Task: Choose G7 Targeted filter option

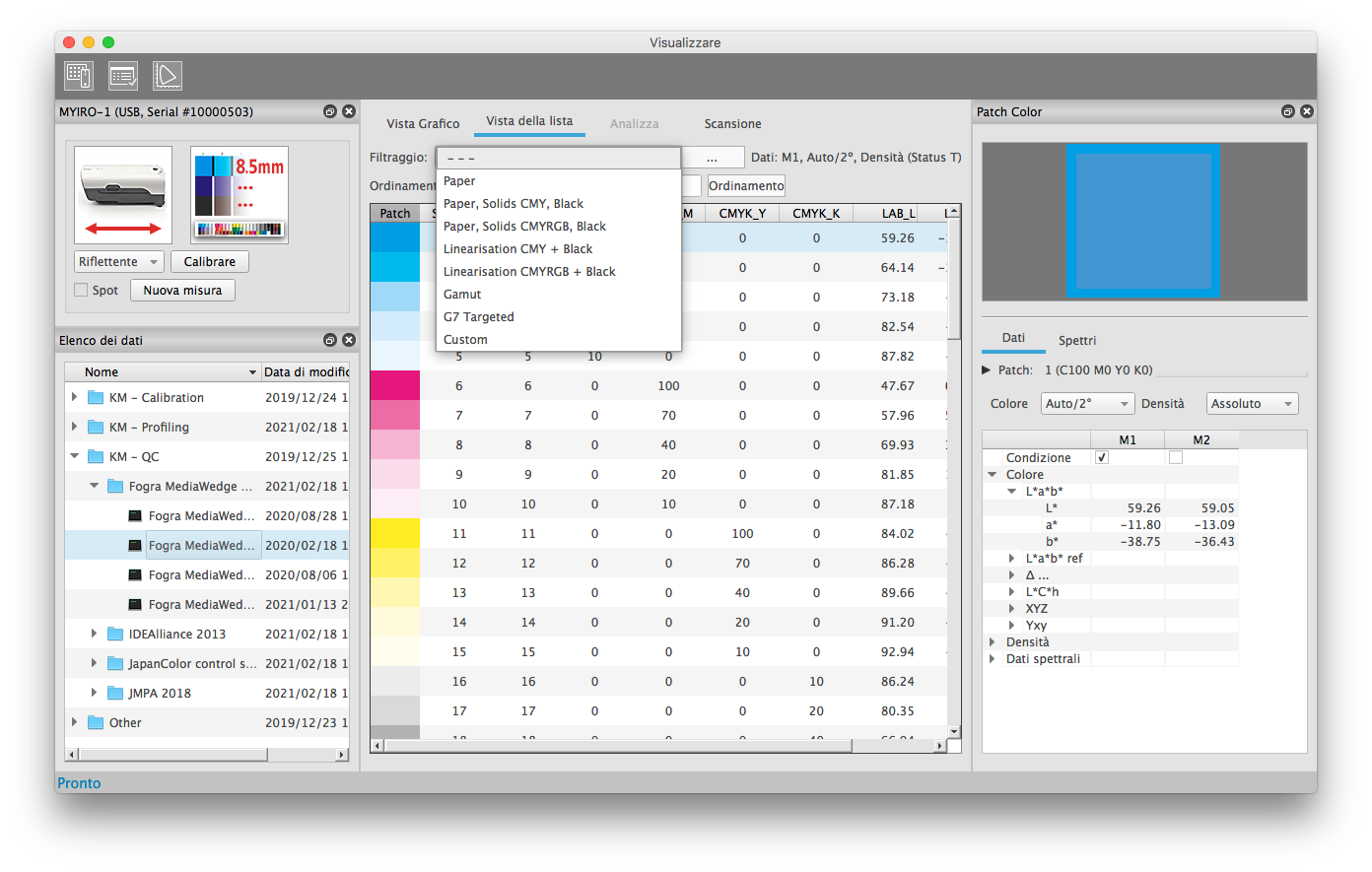Action: 559,317
